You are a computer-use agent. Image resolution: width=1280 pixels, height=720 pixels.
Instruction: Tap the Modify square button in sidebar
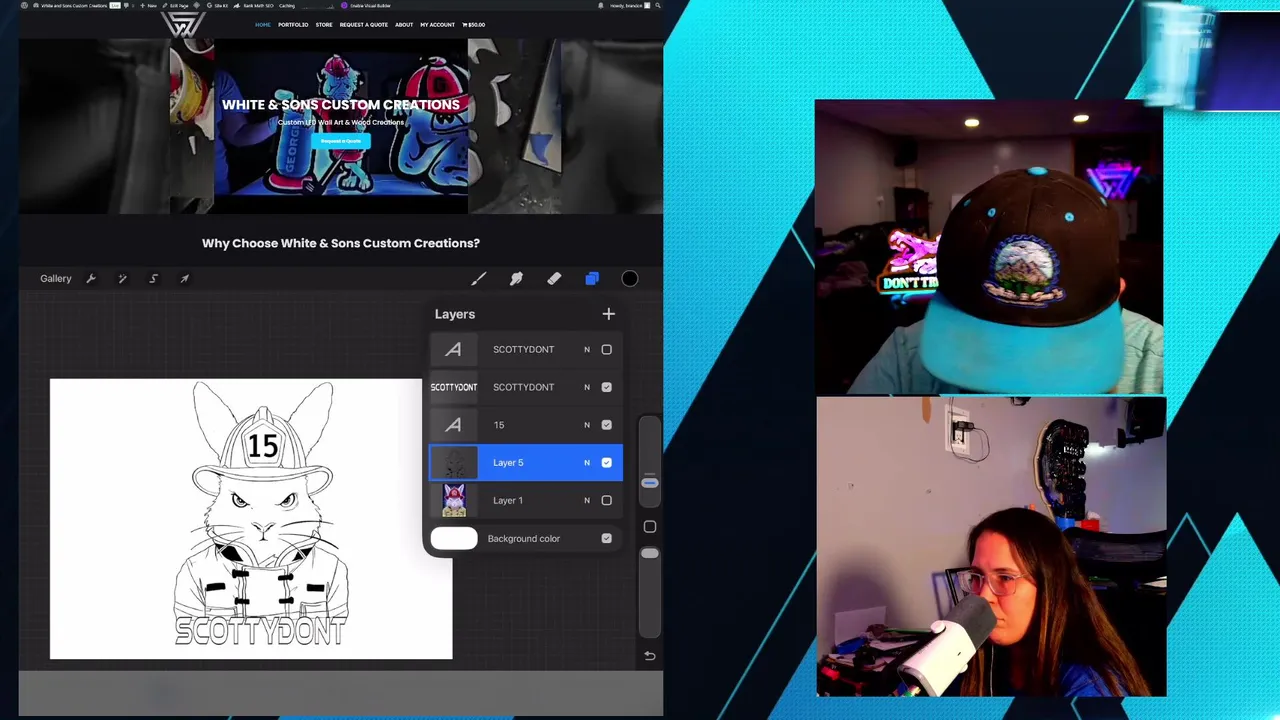click(650, 527)
